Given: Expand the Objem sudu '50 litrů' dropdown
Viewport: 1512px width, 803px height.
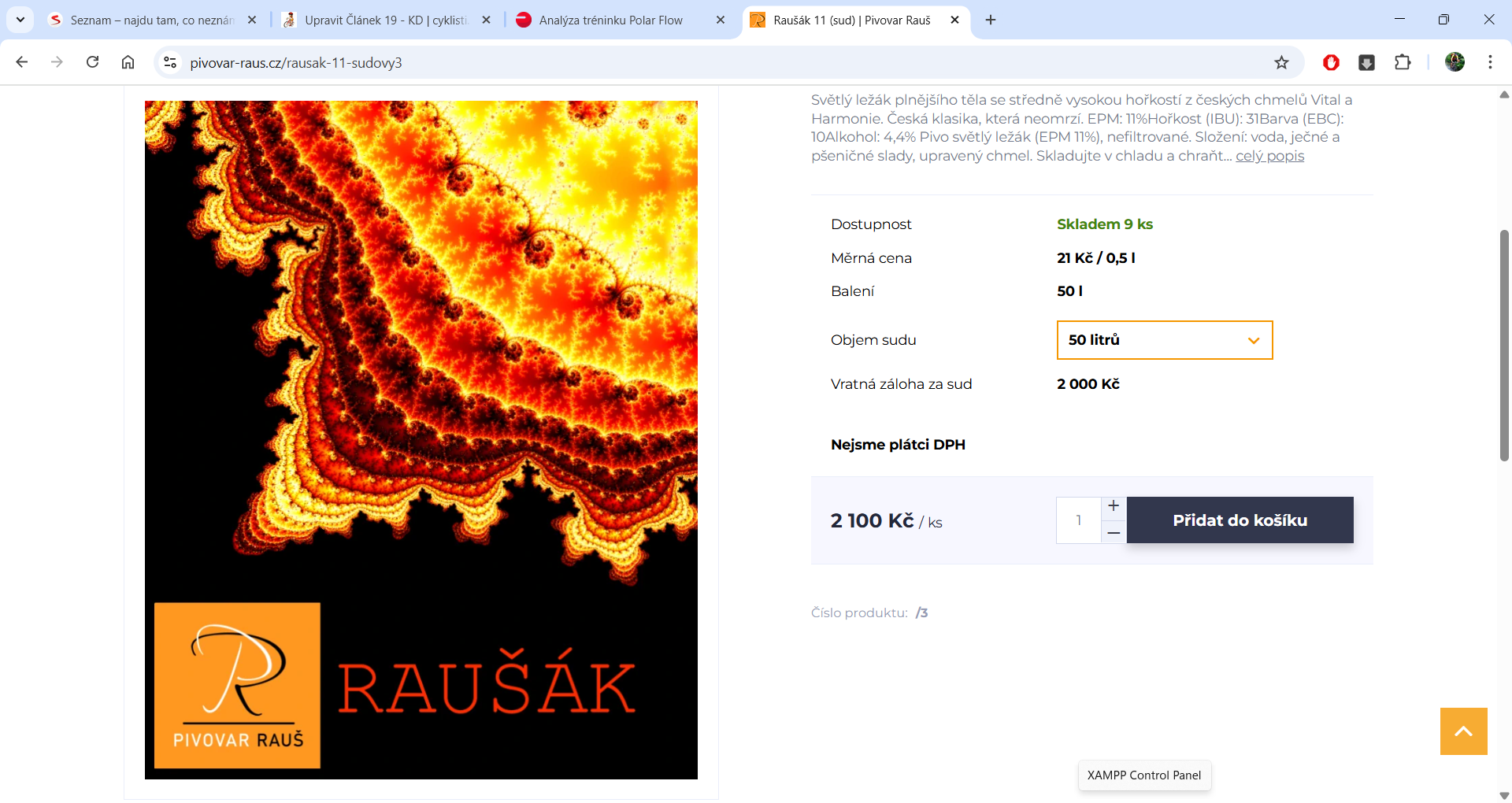Looking at the screenshot, I should click(x=1165, y=340).
